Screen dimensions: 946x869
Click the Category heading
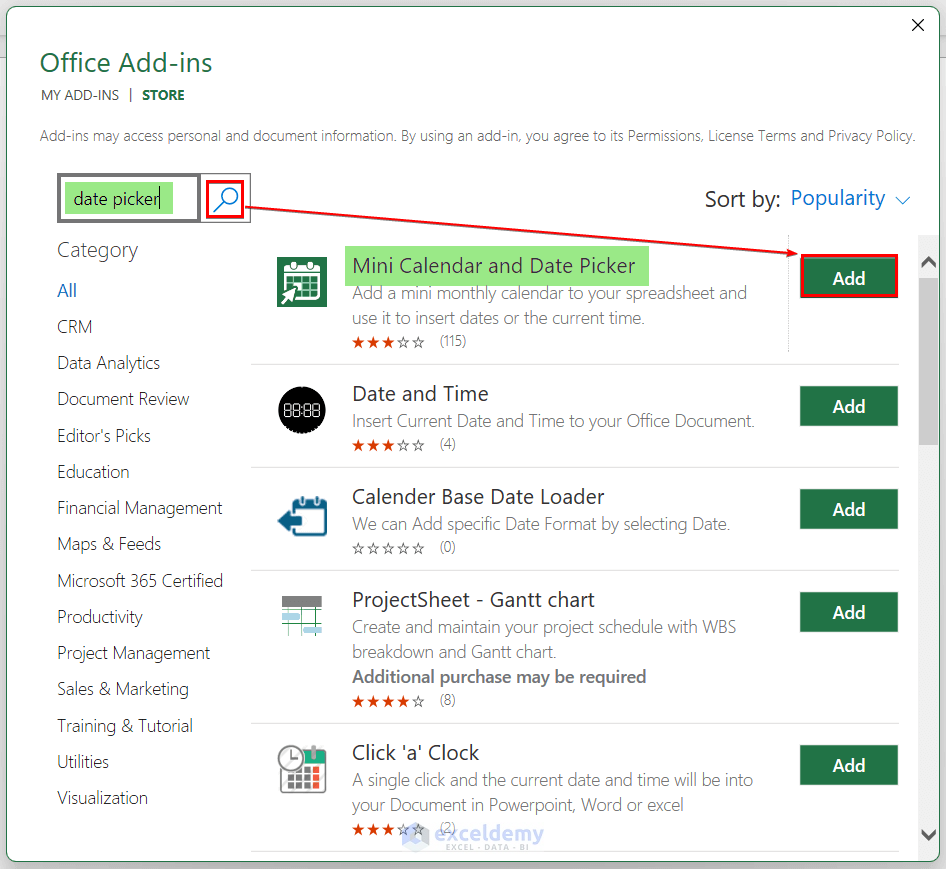click(97, 250)
